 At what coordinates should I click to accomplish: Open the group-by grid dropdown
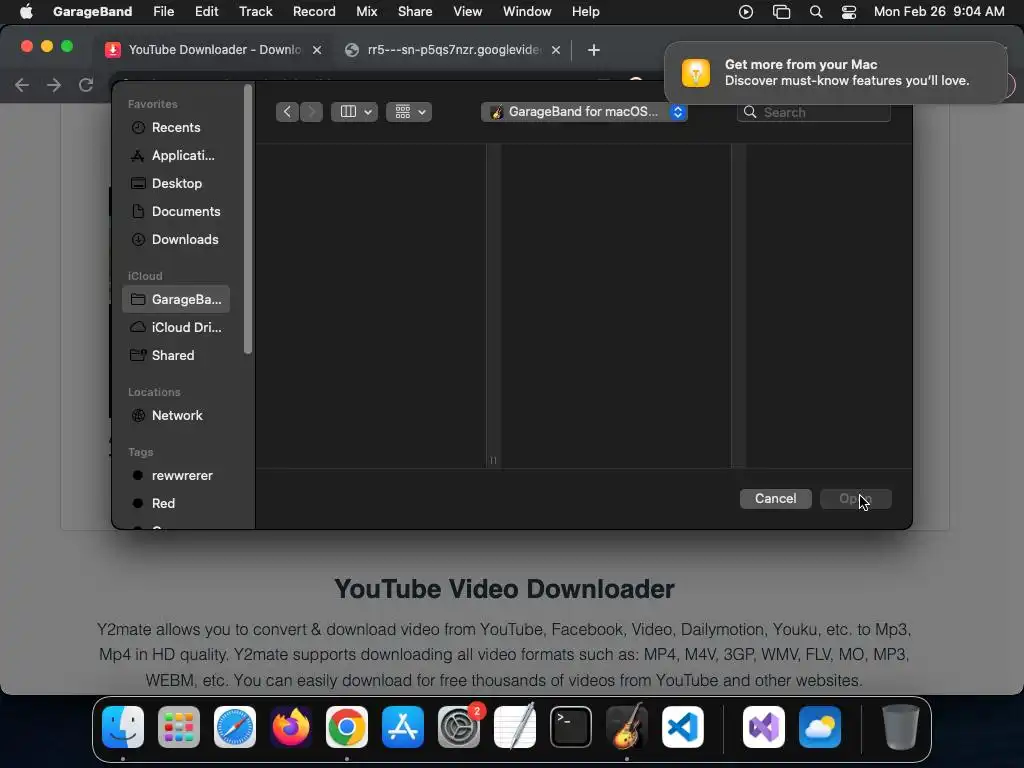click(x=409, y=112)
